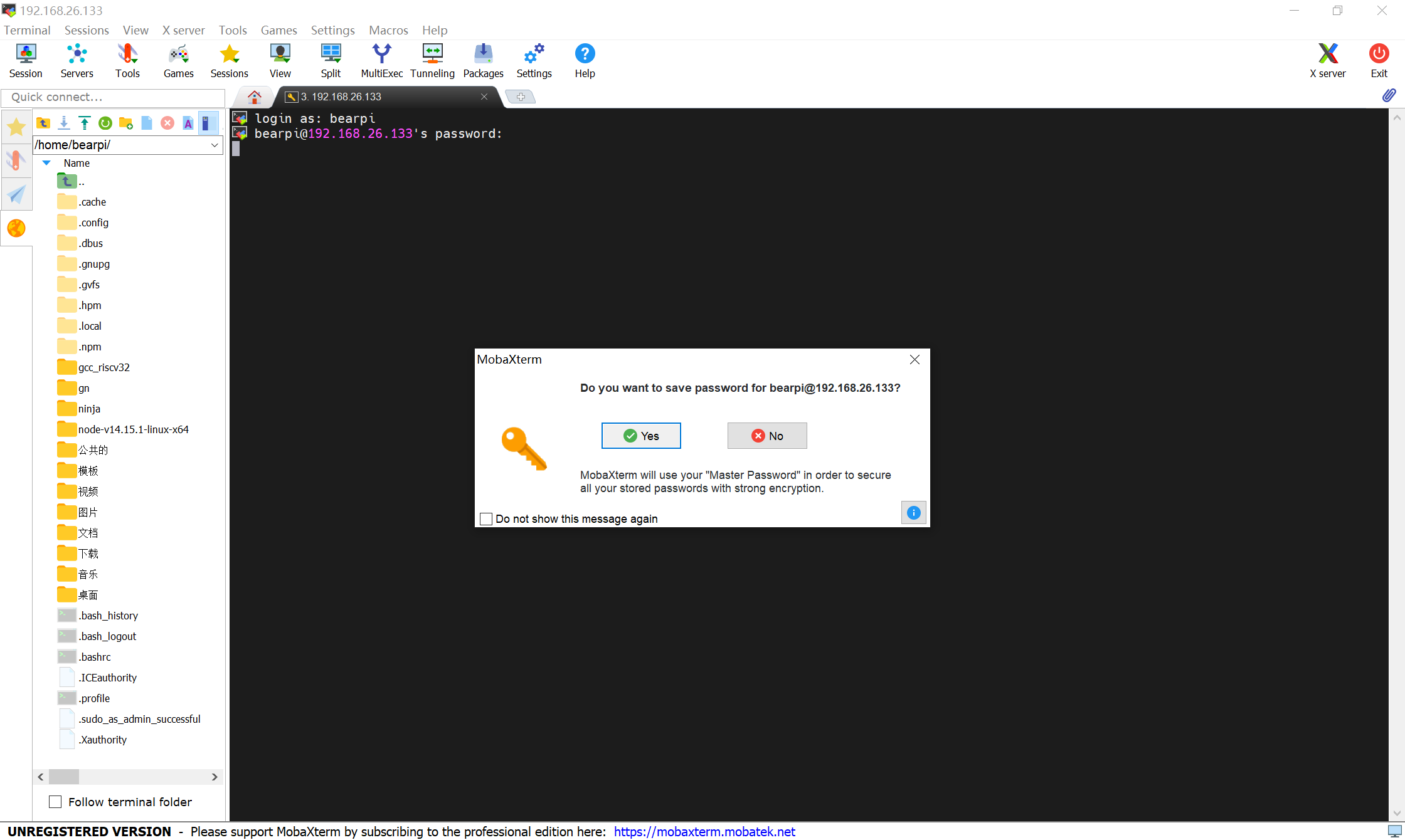The height and width of the screenshot is (840, 1405).
Task: Open the Tools toolbar icon
Action: coord(127,61)
